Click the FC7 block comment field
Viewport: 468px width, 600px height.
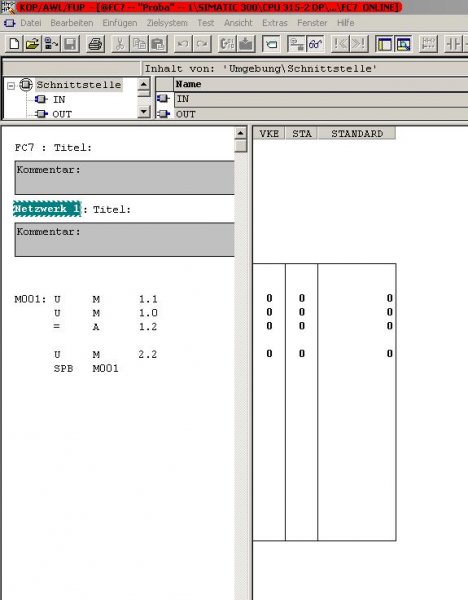pyautogui.click(x=124, y=178)
